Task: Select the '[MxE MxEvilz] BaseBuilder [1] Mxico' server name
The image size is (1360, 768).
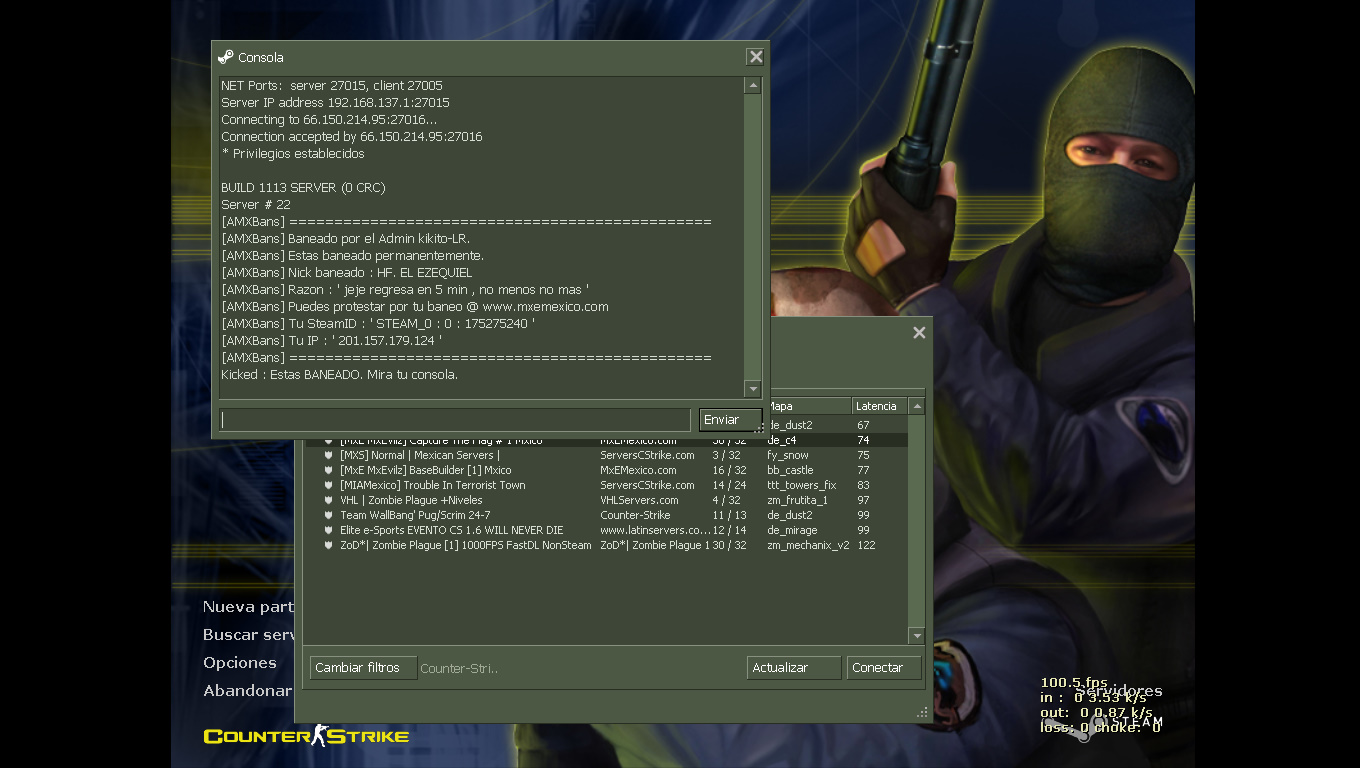Action: click(x=426, y=470)
